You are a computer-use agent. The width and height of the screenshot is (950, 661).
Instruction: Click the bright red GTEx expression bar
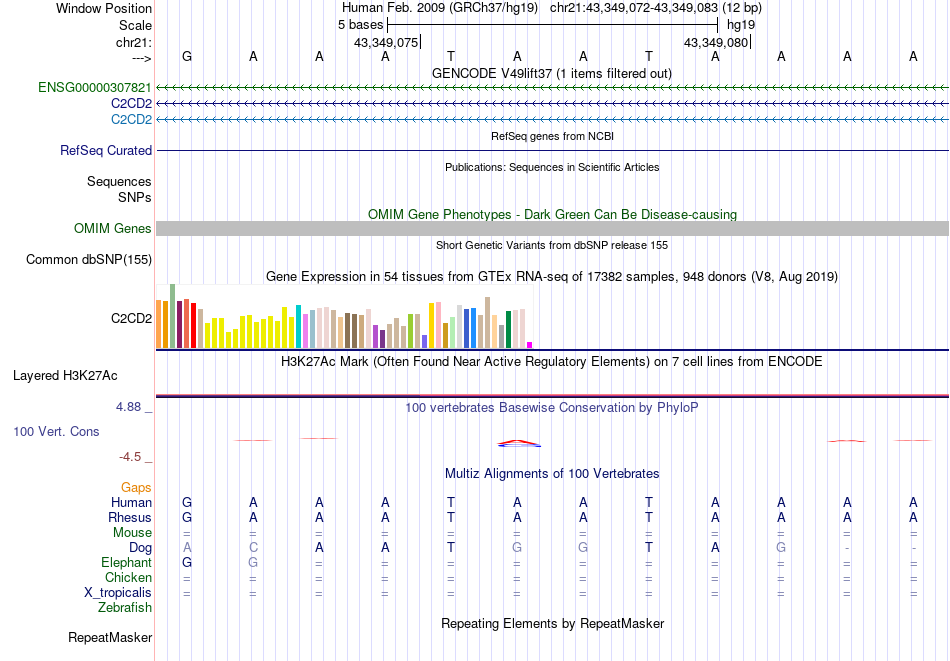tap(193, 325)
